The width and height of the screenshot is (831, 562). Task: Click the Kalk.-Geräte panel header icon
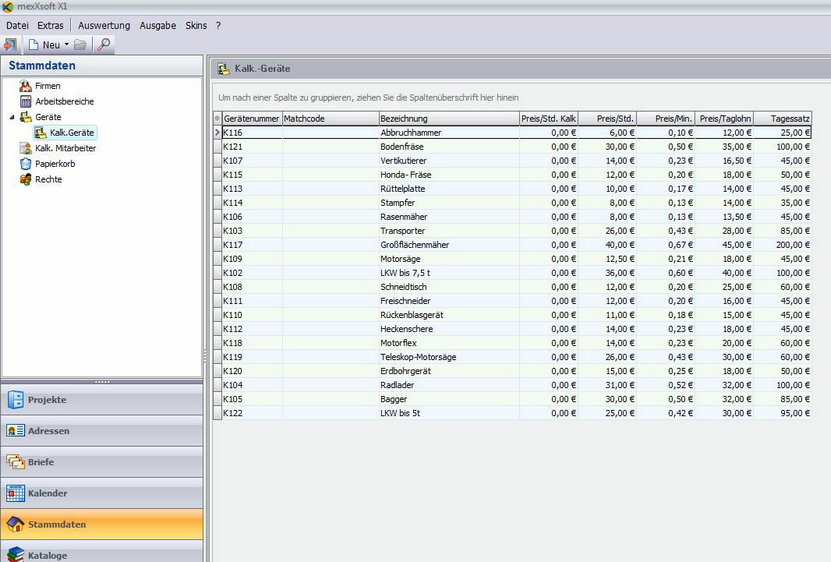pos(224,68)
